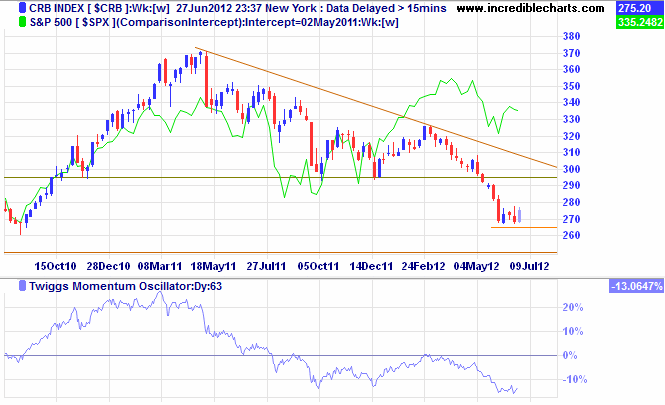Click the 04May12 date axis label
This screenshot has width=665, height=405.
point(476,266)
